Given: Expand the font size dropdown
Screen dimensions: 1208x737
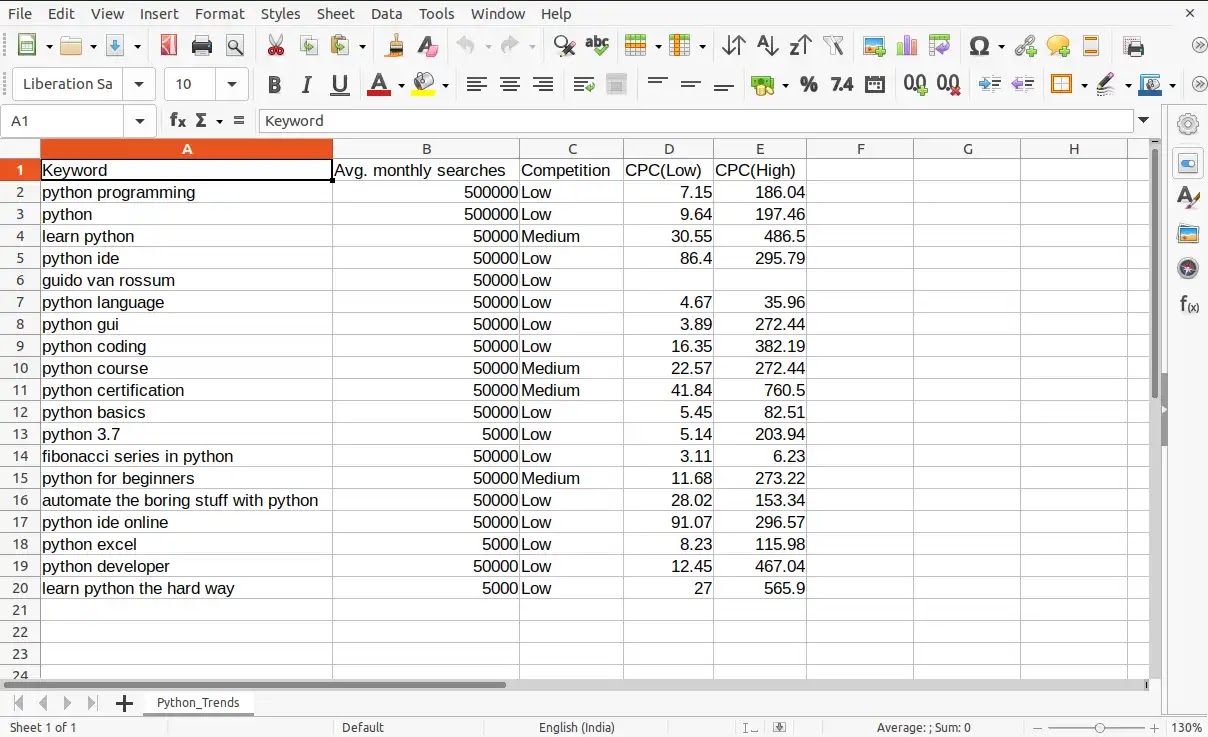Looking at the screenshot, I should (x=232, y=85).
